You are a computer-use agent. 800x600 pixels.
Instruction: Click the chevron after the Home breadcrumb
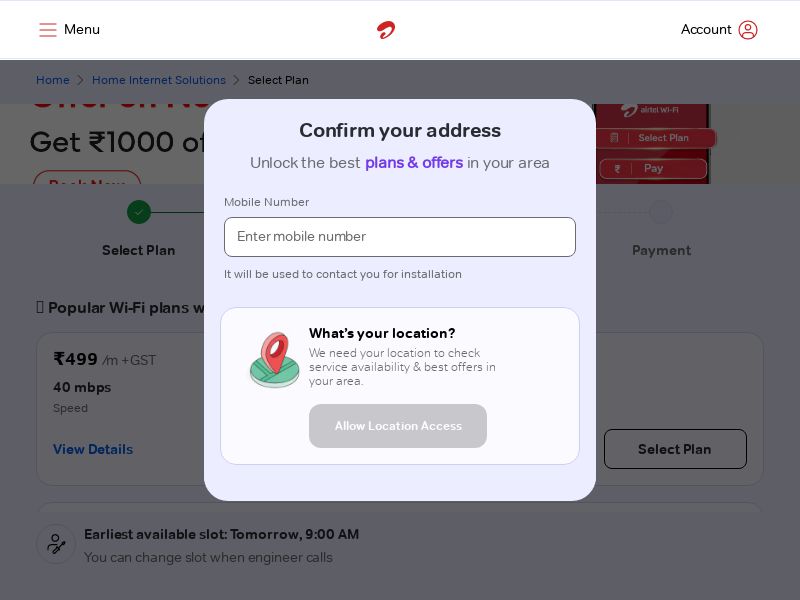[81, 80]
